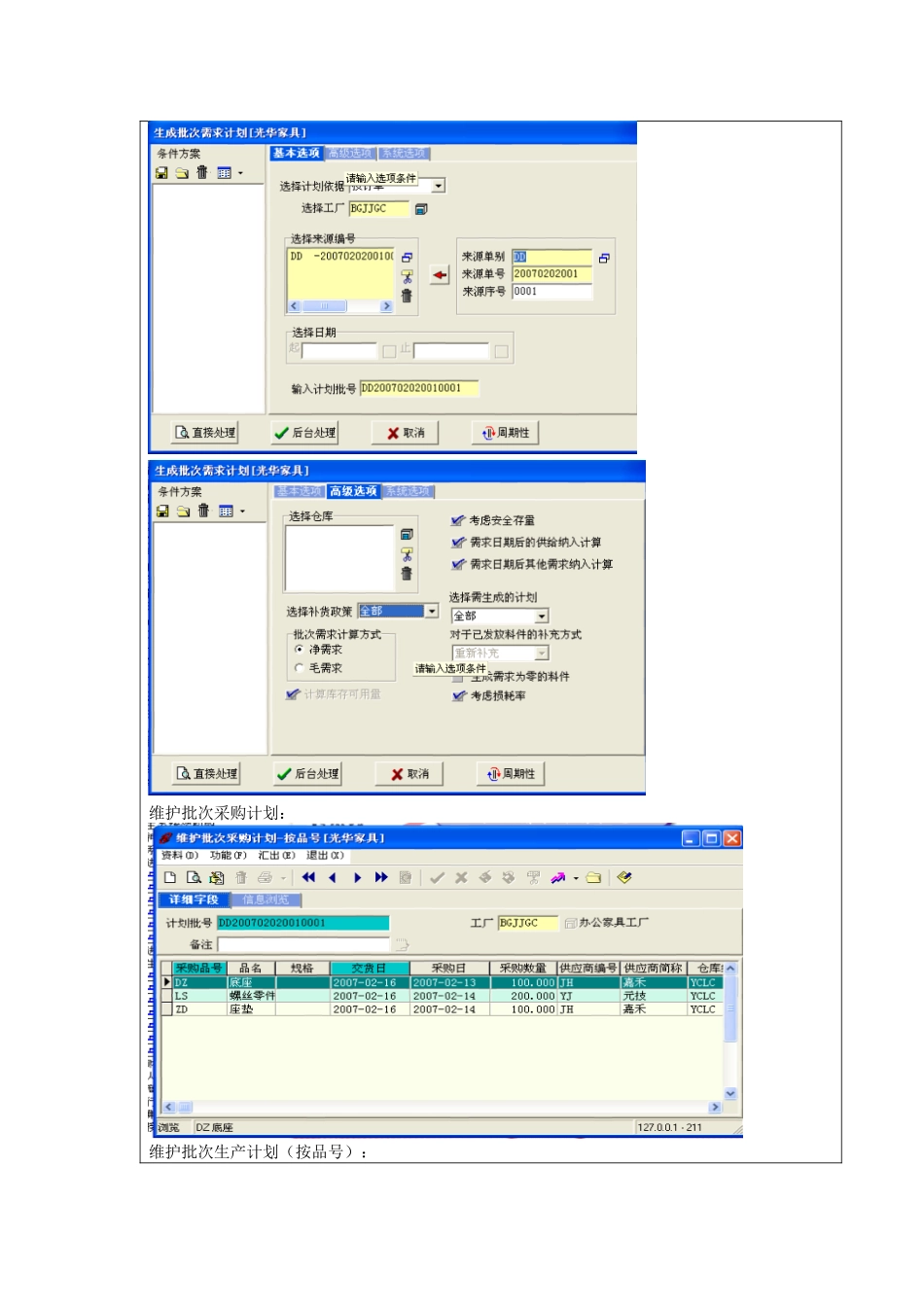Viewport: 924px width, 1307px height.
Task: Click the horizontal scrollbar under the source number list
Action: pos(340,306)
